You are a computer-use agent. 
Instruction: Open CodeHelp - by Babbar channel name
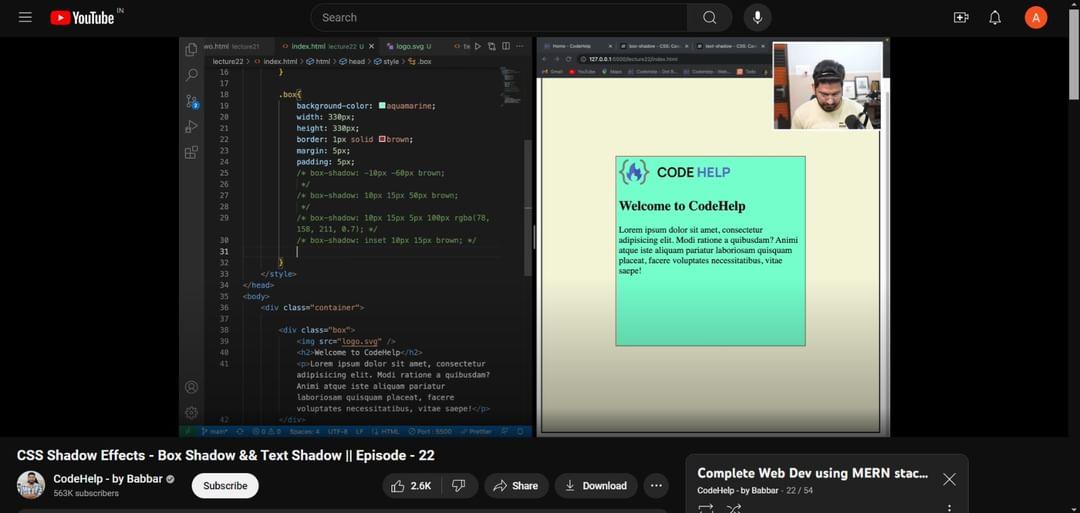108,479
